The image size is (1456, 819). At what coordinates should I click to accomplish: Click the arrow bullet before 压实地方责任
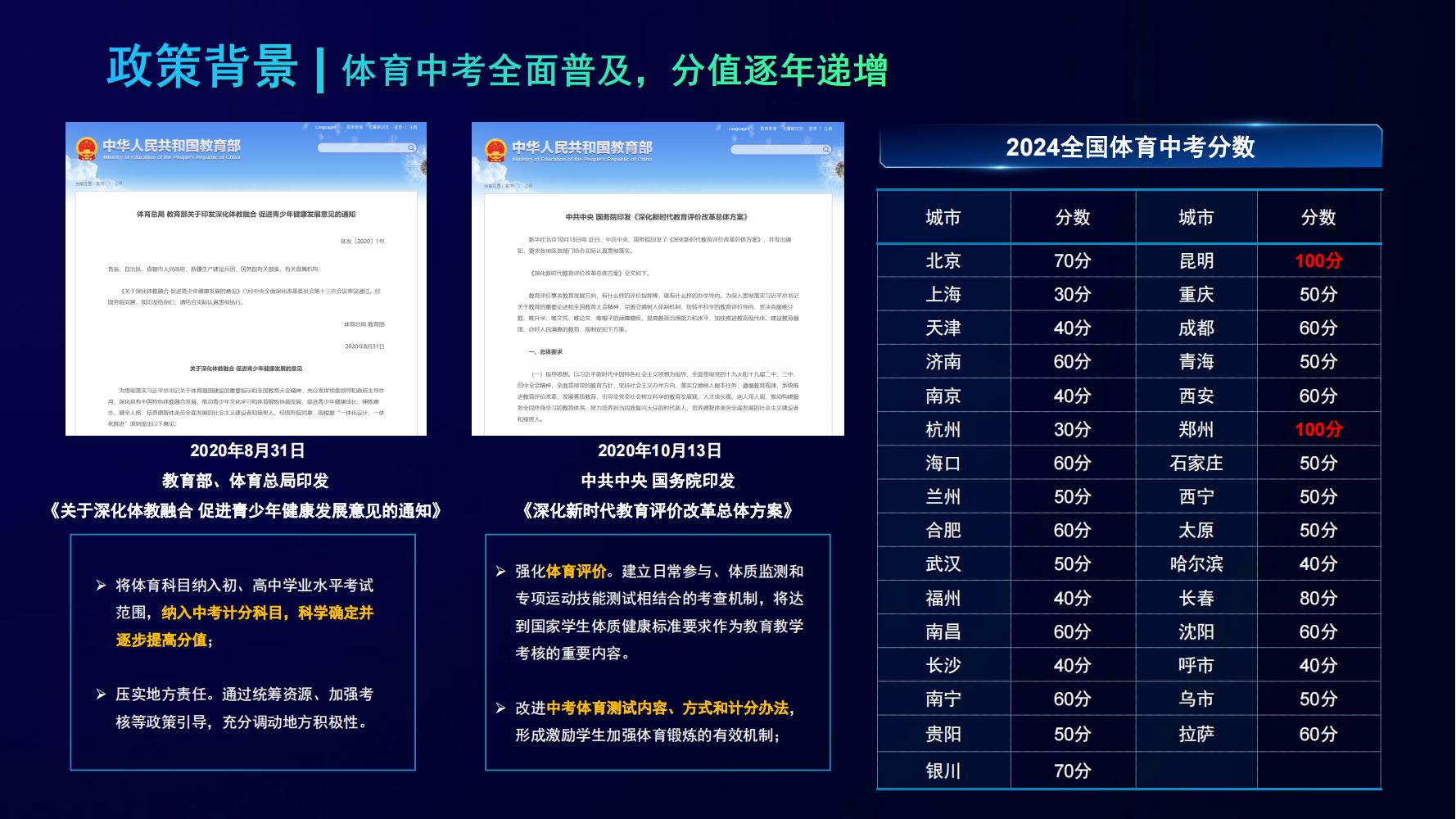102,695
